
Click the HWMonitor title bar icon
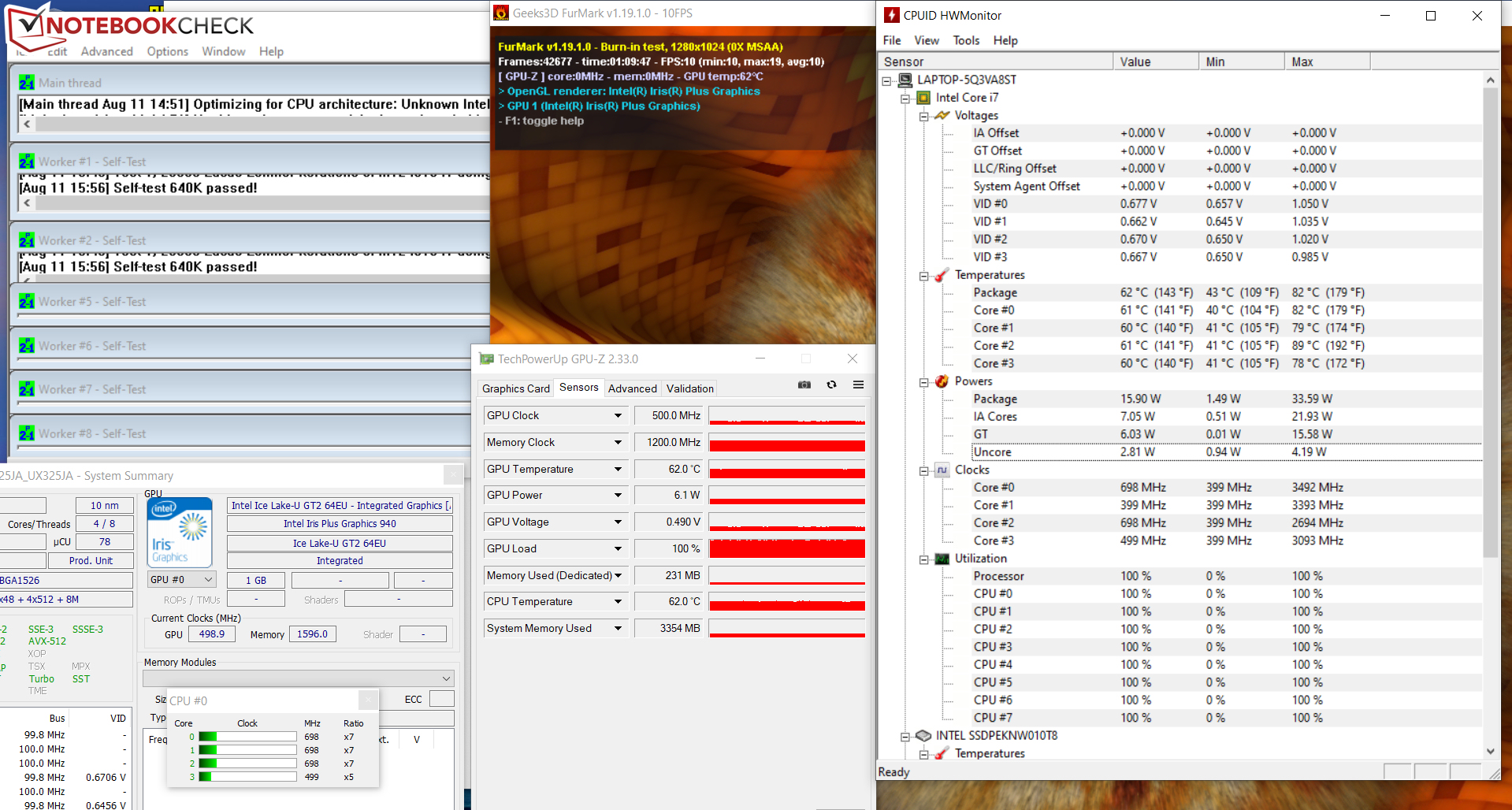point(891,15)
